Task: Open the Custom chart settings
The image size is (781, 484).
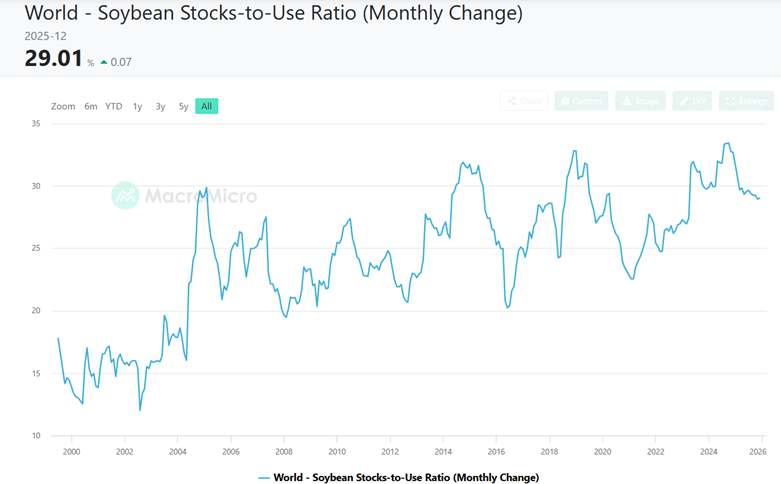Action: pyautogui.click(x=581, y=101)
